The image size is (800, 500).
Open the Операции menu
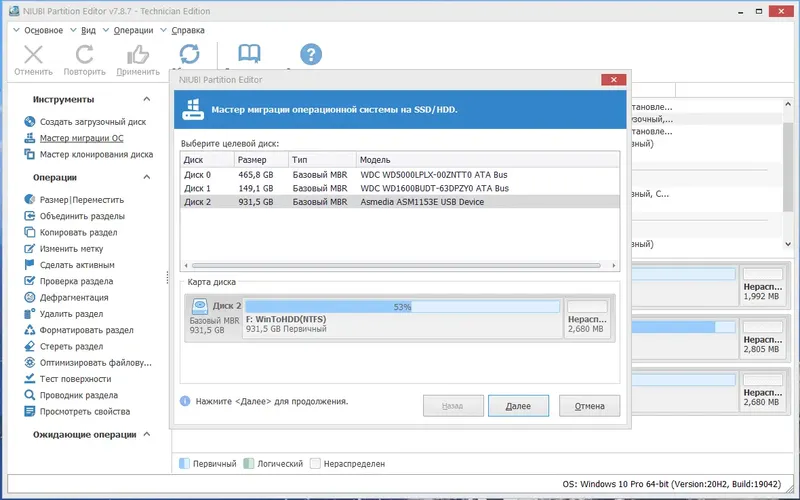tap(133, 30)
